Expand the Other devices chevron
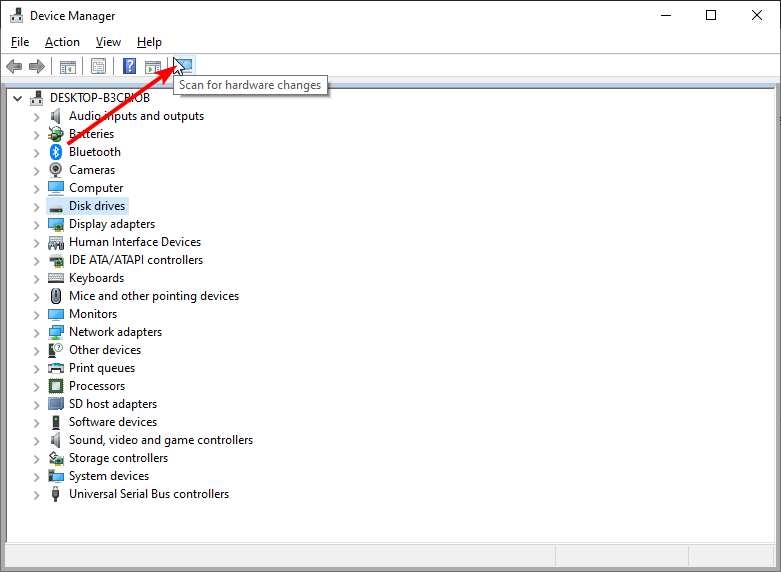 pyautogui.click(x=36, y=351)
